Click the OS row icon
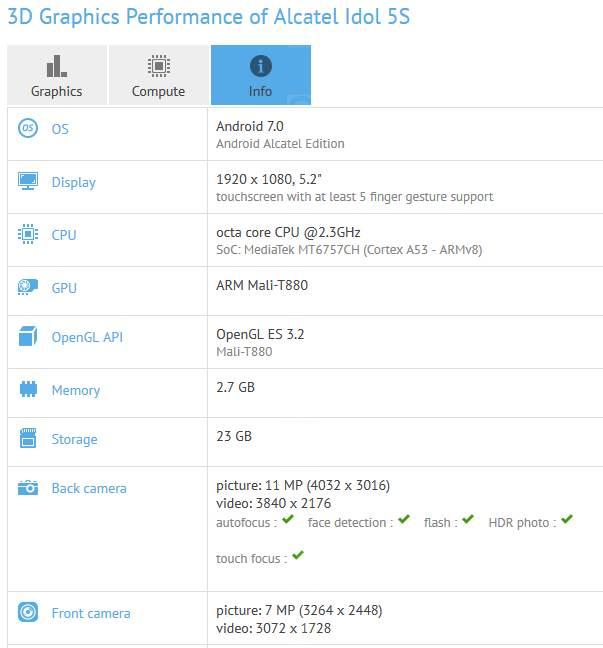 tap(28, 129)
